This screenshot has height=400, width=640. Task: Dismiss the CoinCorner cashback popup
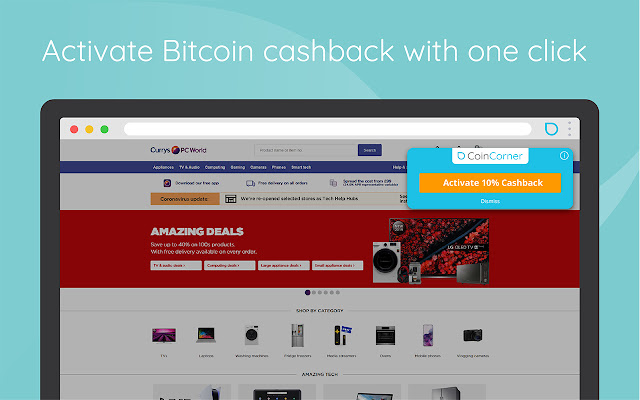pyautogui.click(x=490, y=201)
